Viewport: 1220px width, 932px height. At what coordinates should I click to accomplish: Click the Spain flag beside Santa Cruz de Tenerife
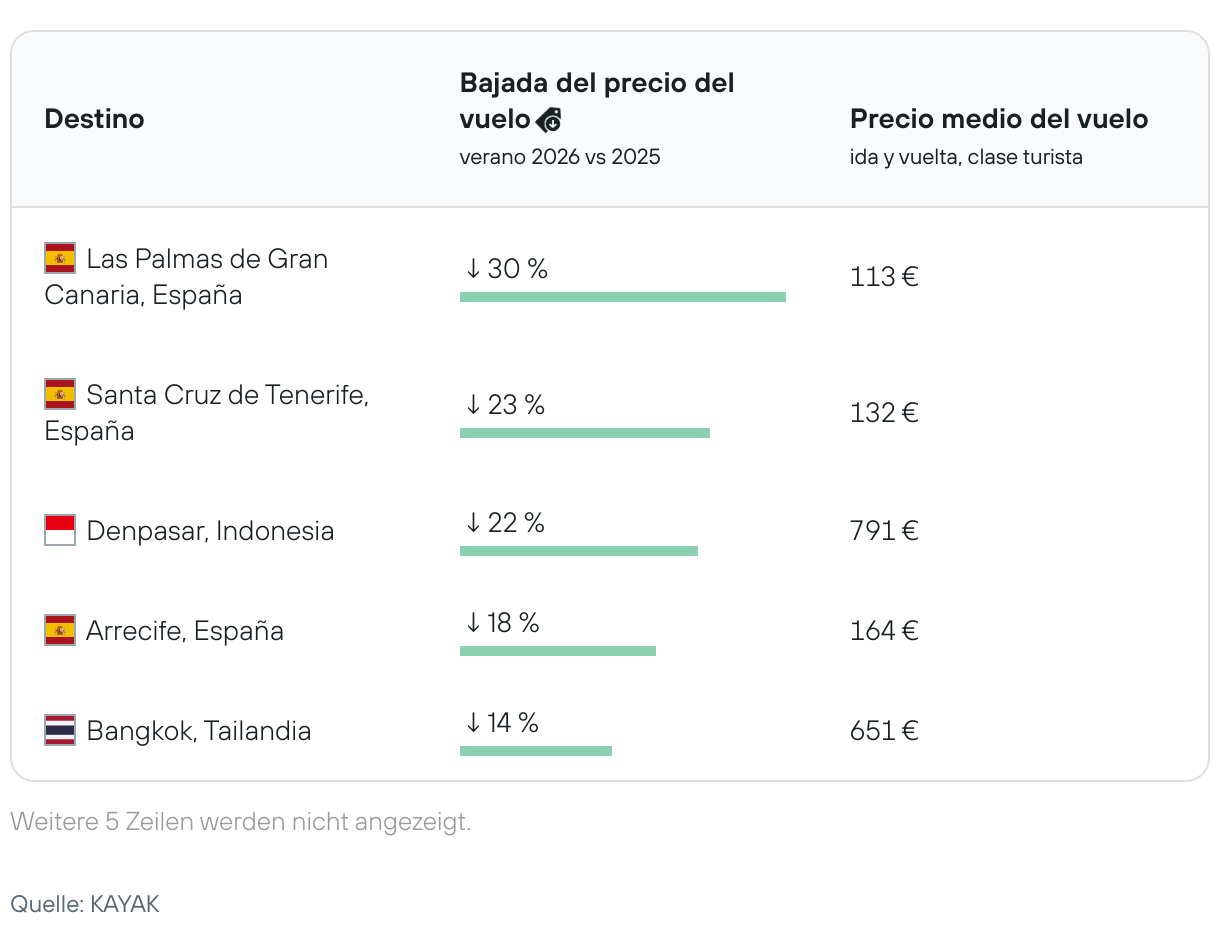[x=60, y=394]
